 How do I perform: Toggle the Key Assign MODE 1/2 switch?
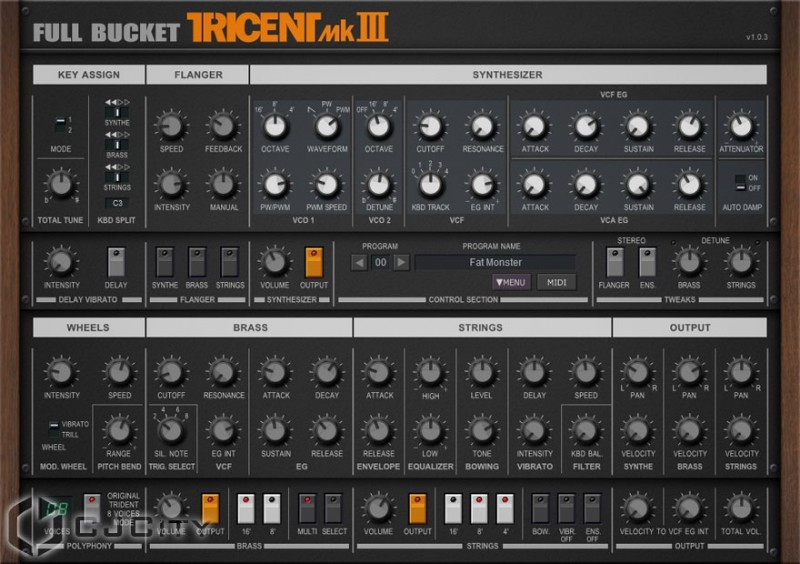point(60,125)
